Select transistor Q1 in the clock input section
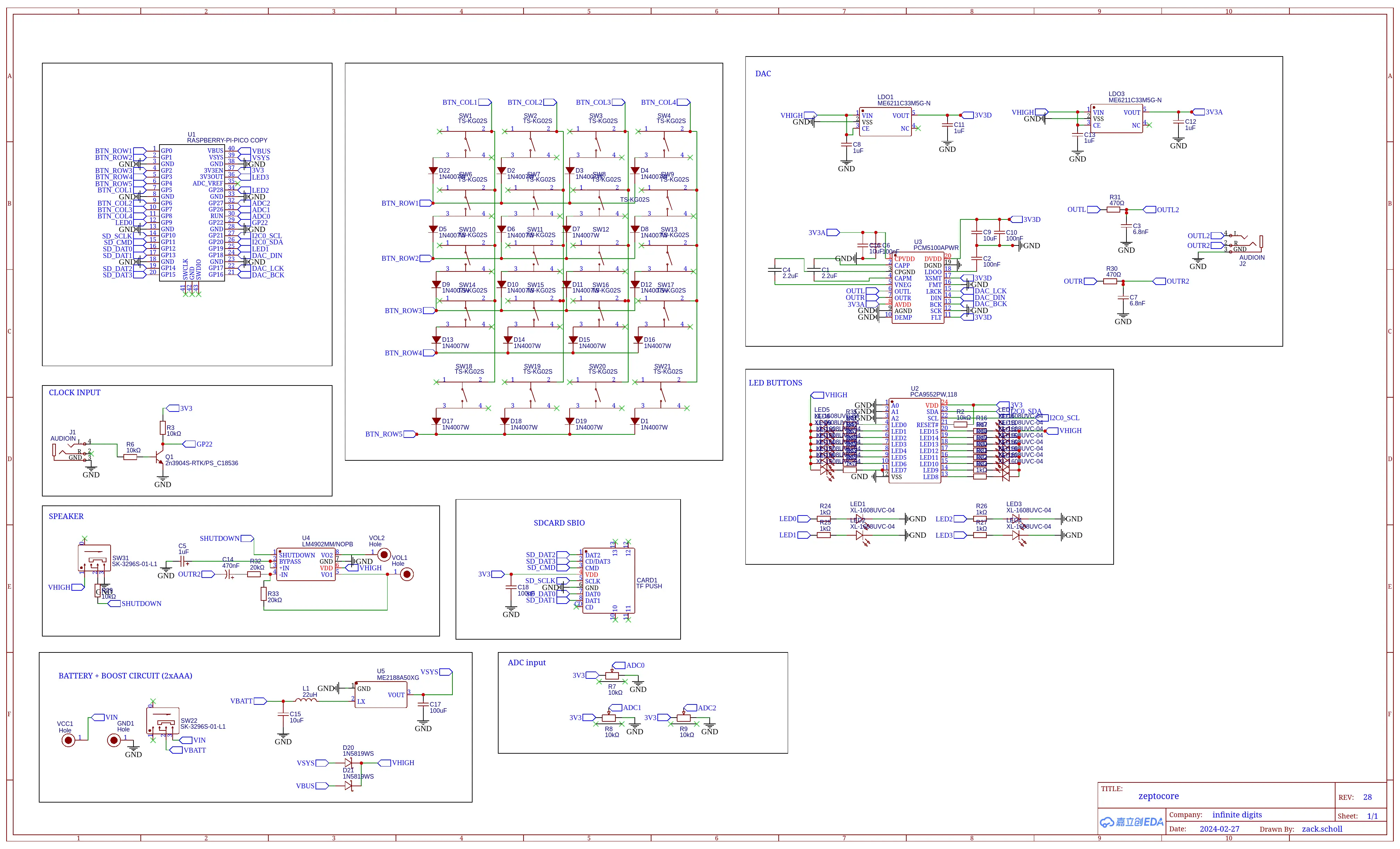The image size is (1400, 849). [159, 456]
